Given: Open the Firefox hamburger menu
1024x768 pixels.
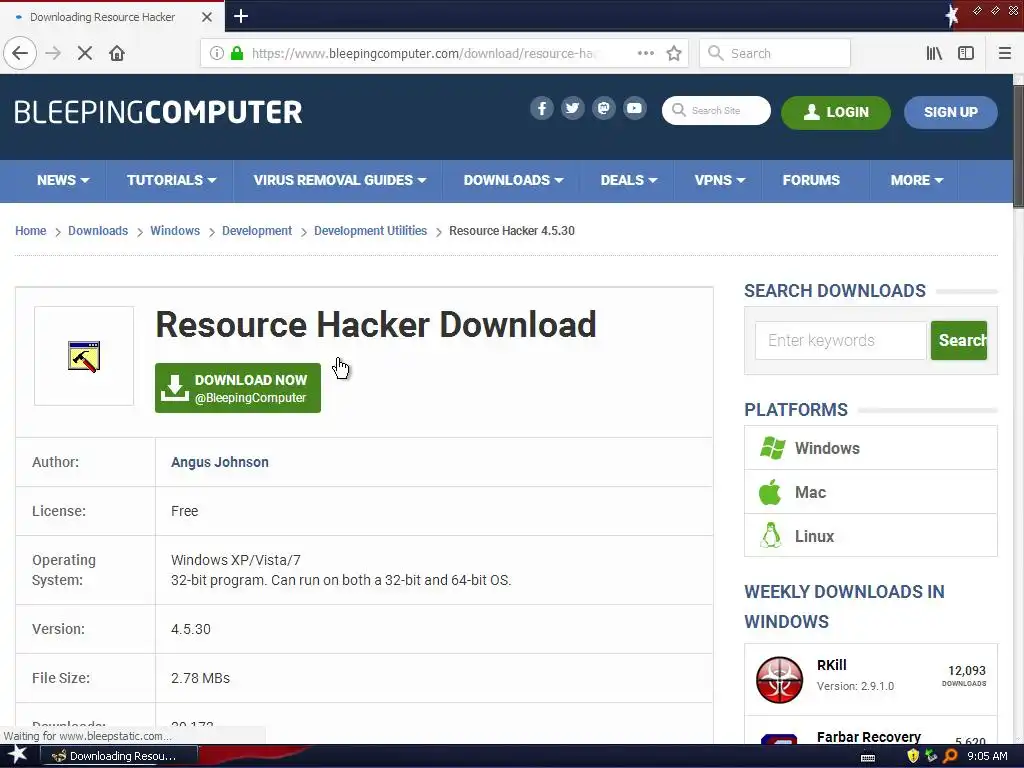Looking at the screenshot, I should (1004, 53).
